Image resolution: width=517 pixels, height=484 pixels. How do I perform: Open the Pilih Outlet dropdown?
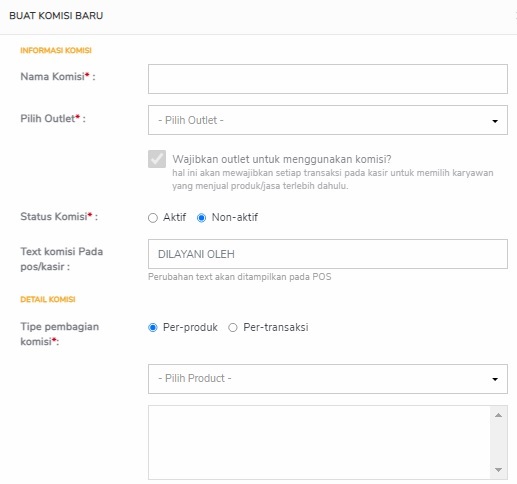(328, 120)
